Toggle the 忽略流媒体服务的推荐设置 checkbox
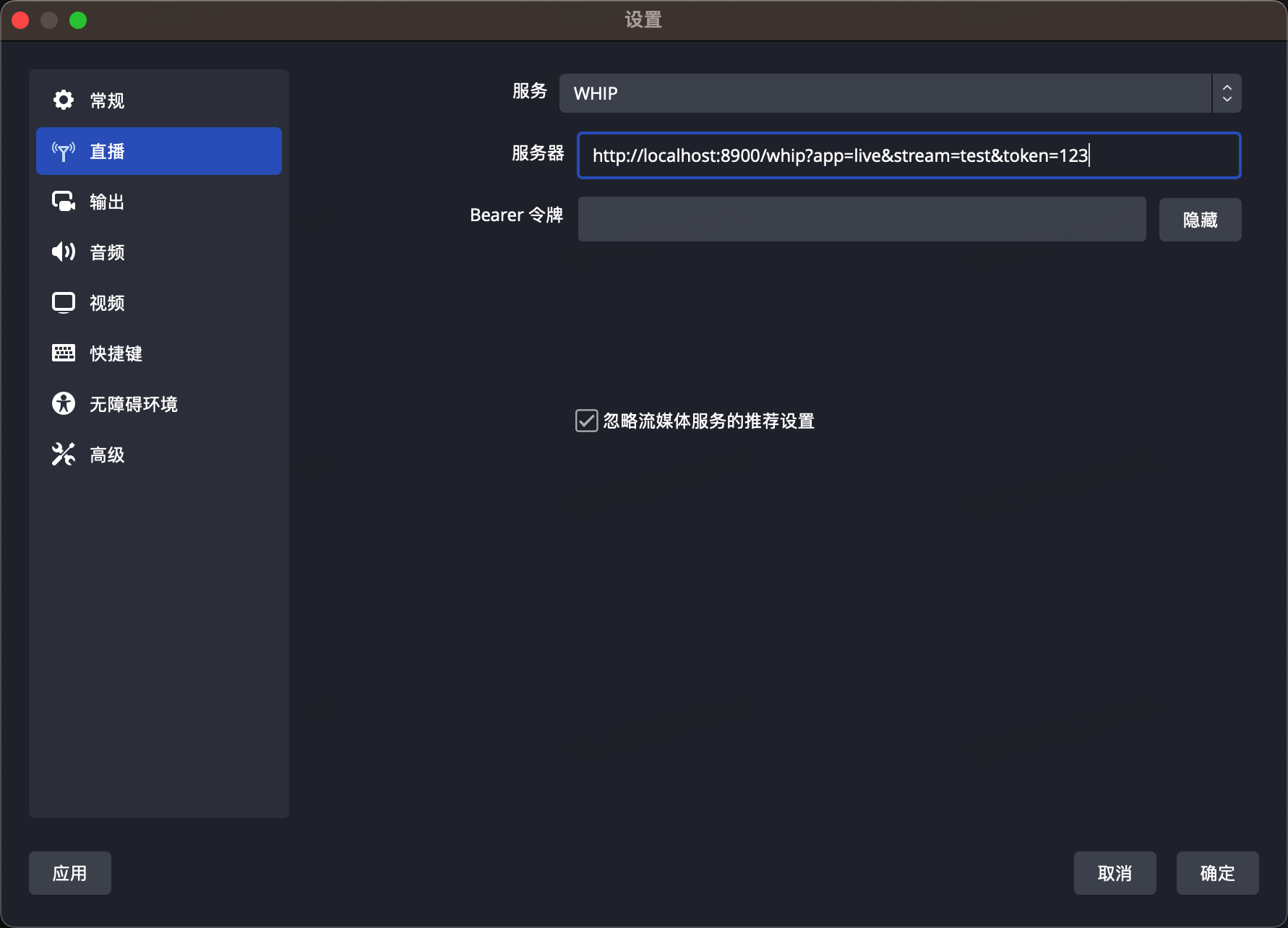1288x928 pixels. coord(586,421)
